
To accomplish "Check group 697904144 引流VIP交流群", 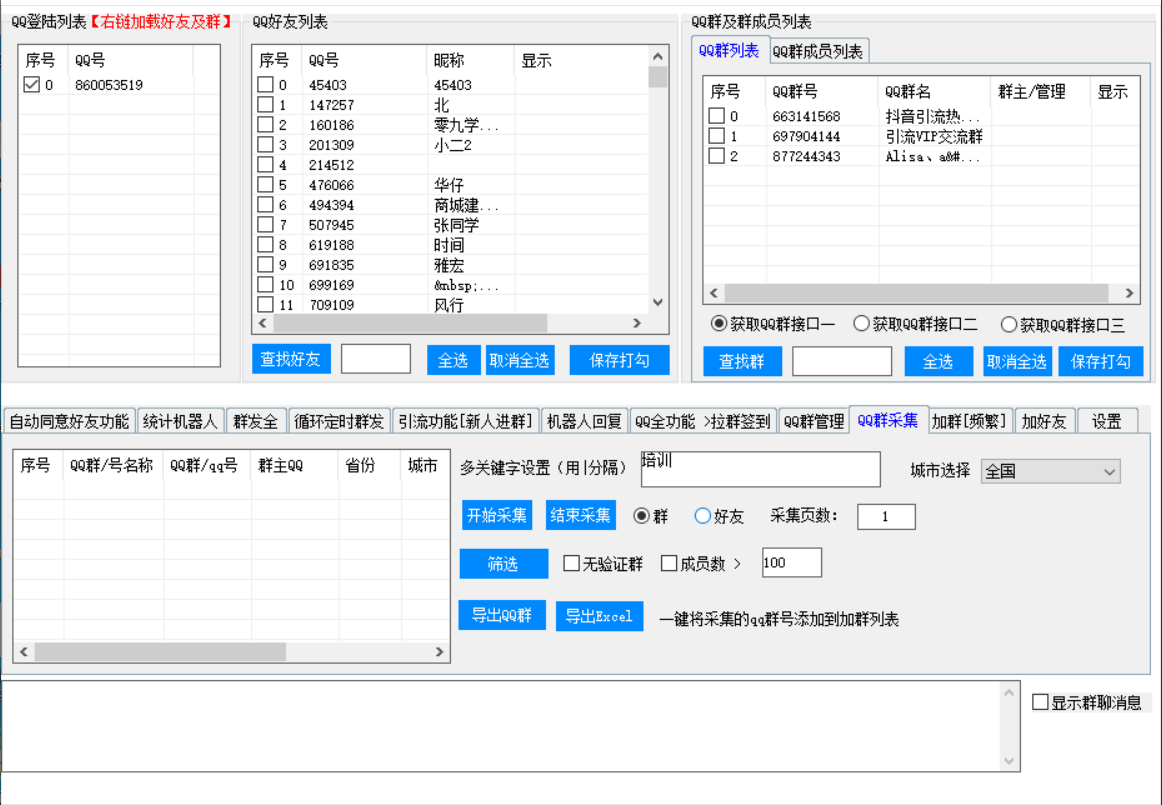I will 716,136.
